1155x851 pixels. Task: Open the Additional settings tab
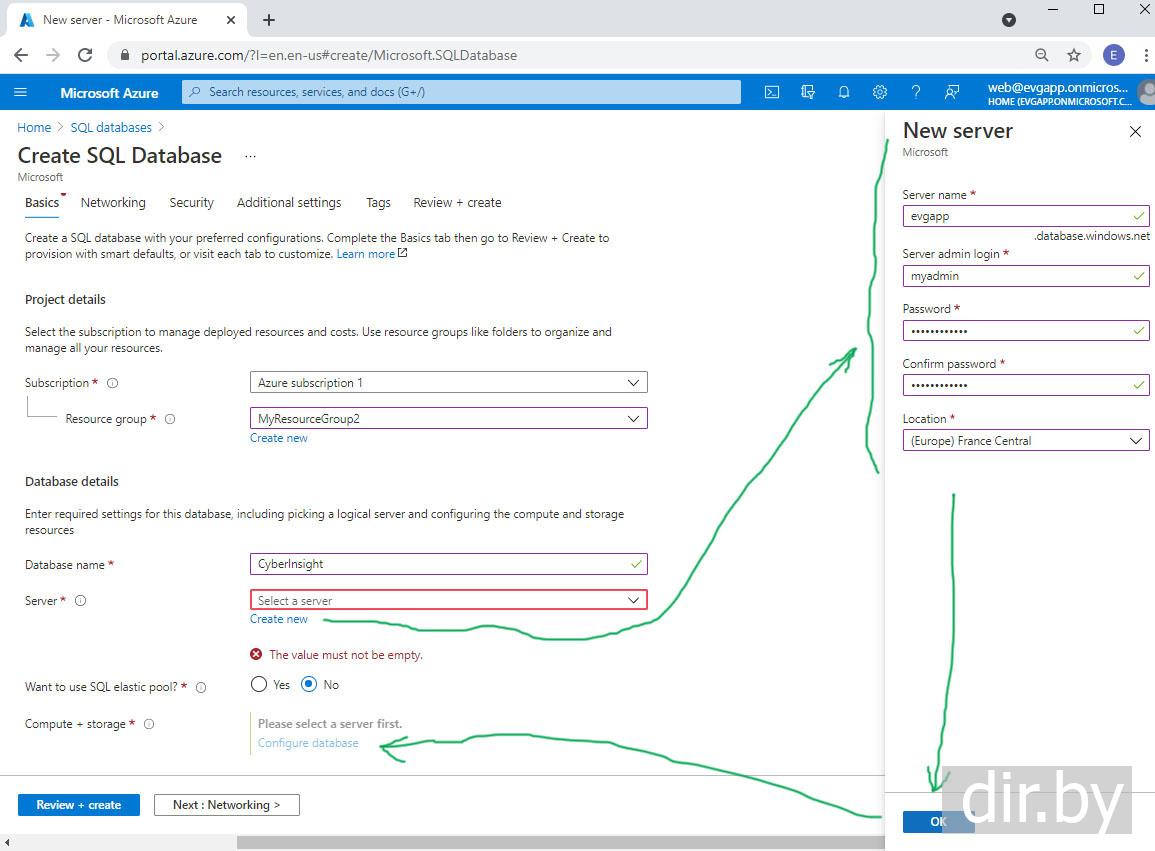point(289,203)
